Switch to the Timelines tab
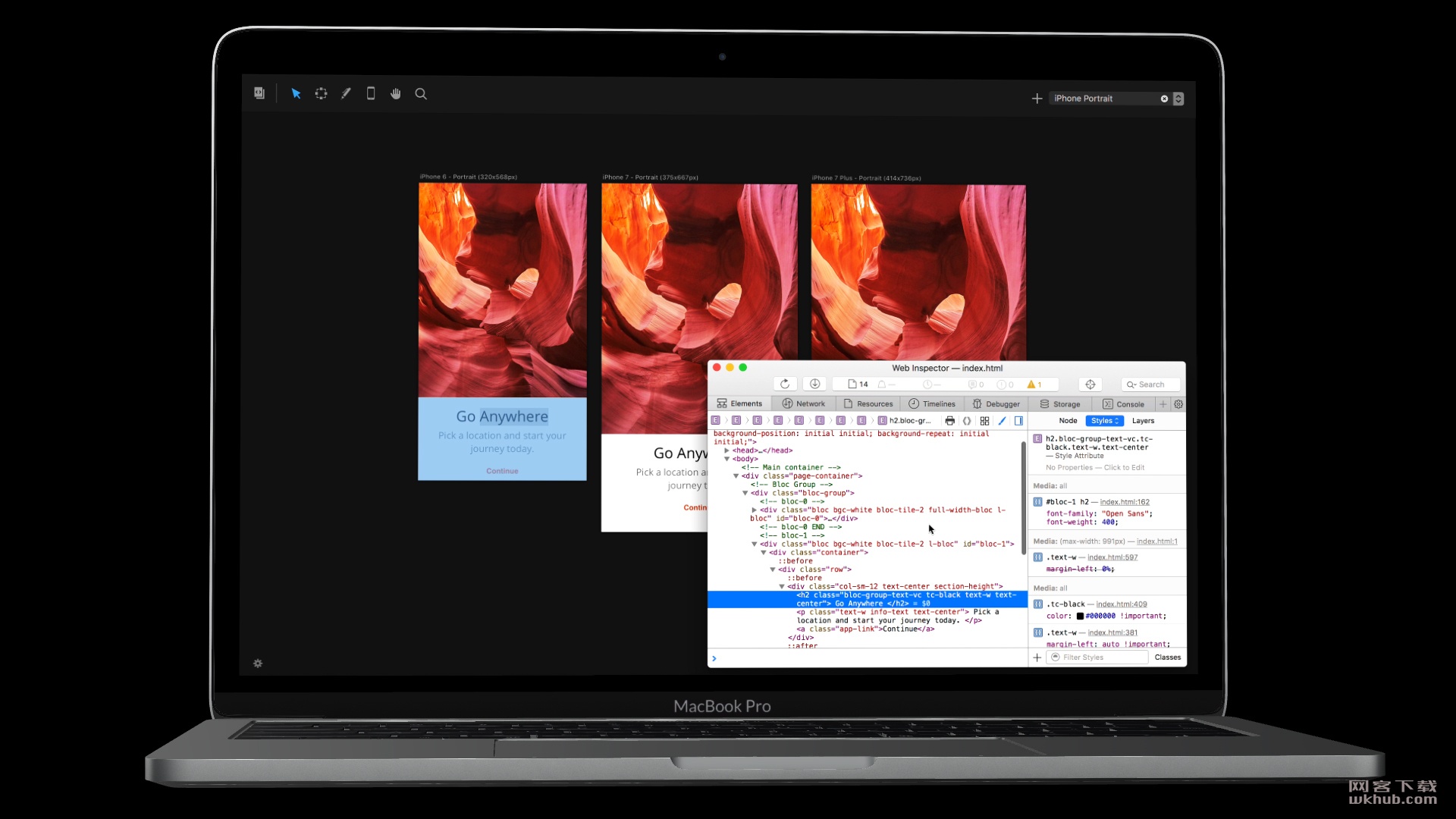Screen dimensions: 1456x819 click(x=932, y=404)
